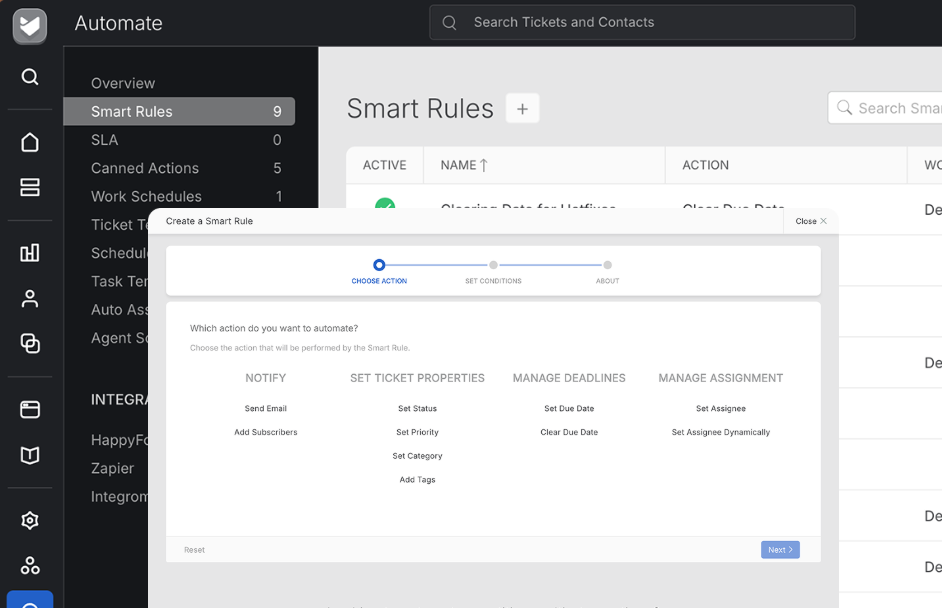This screenshot has width=942, height=614.
Task: Open the contacts person icon
Action: pyautogui.click(x=29, y=299)
